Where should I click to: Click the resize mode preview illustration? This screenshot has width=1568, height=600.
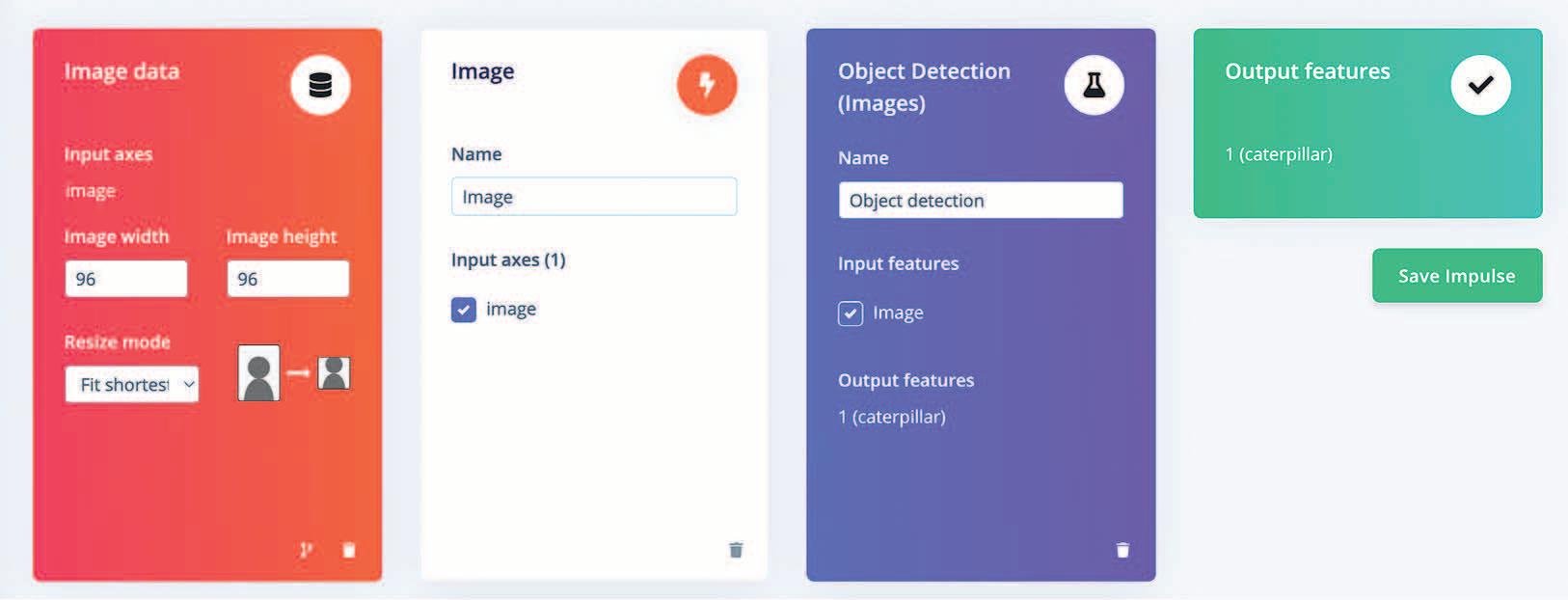(294, 373)
